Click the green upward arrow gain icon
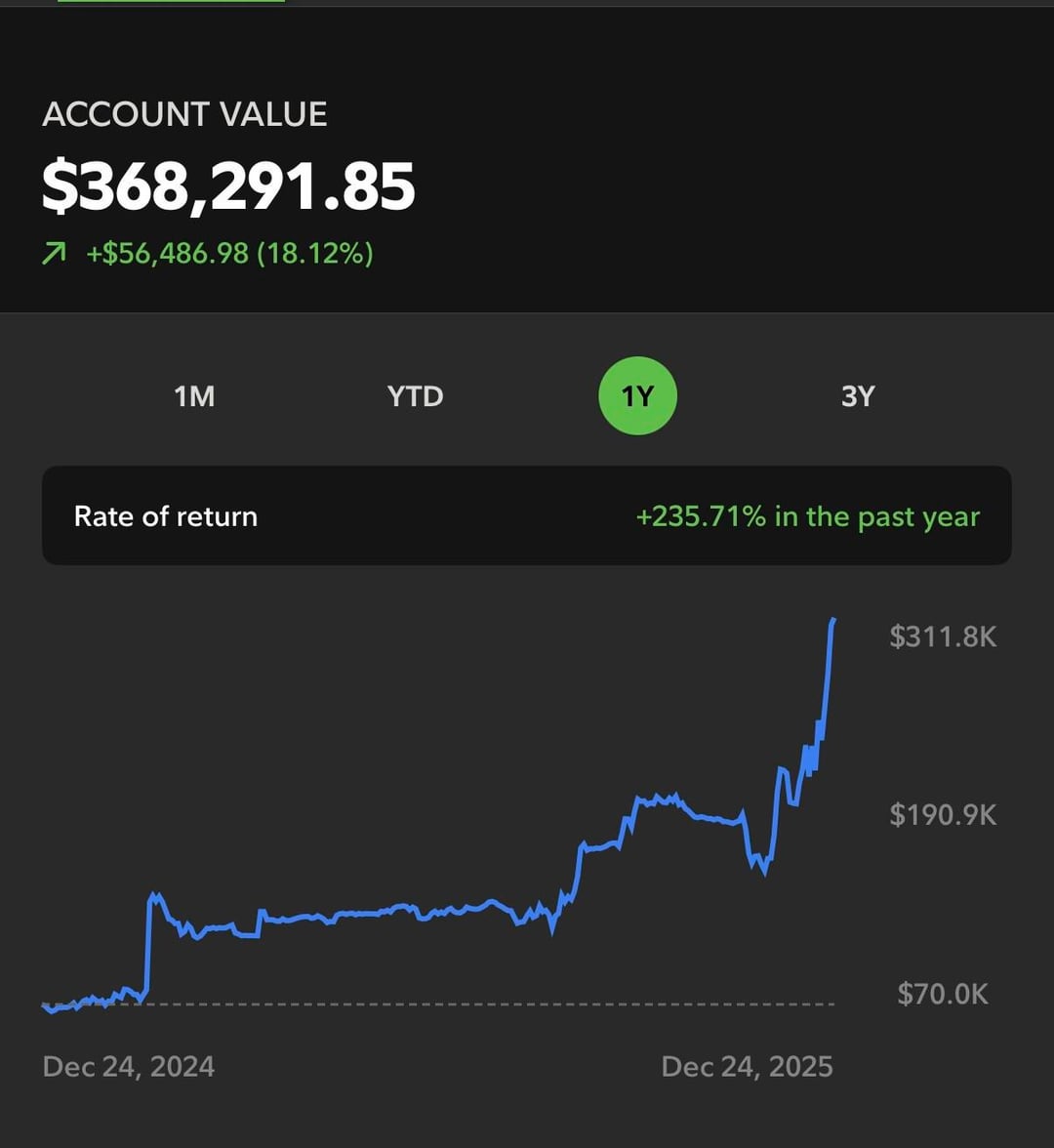The width and height of the screenshot is (1054, 1148). pyautogui.click(x=55, y=255)
